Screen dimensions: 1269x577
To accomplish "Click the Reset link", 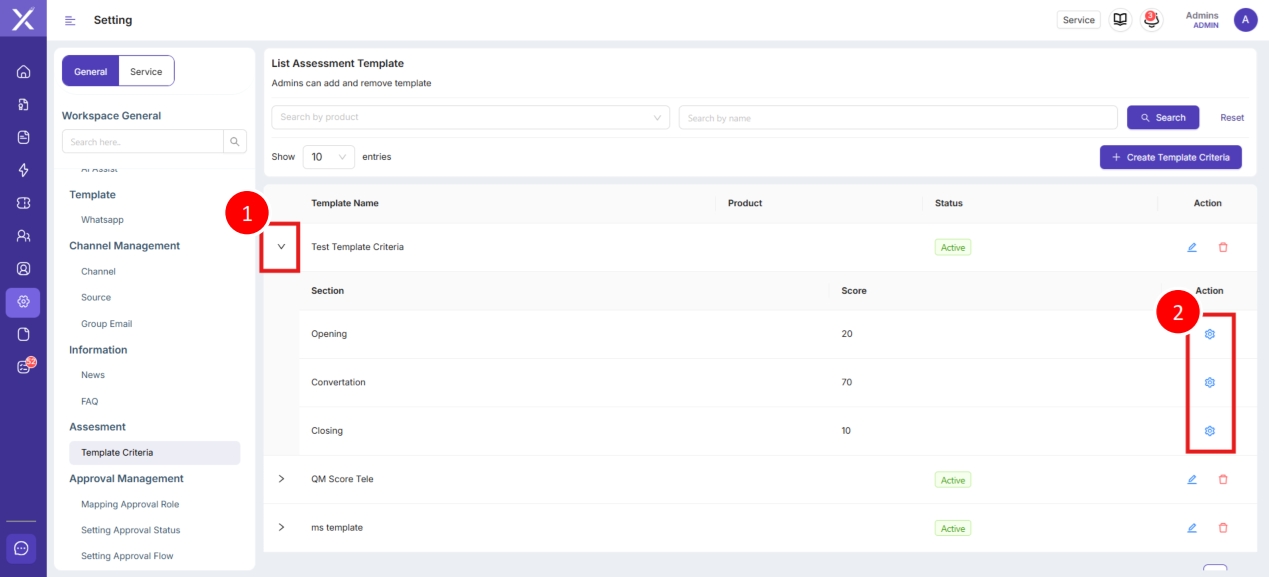I will [1231, 118].
